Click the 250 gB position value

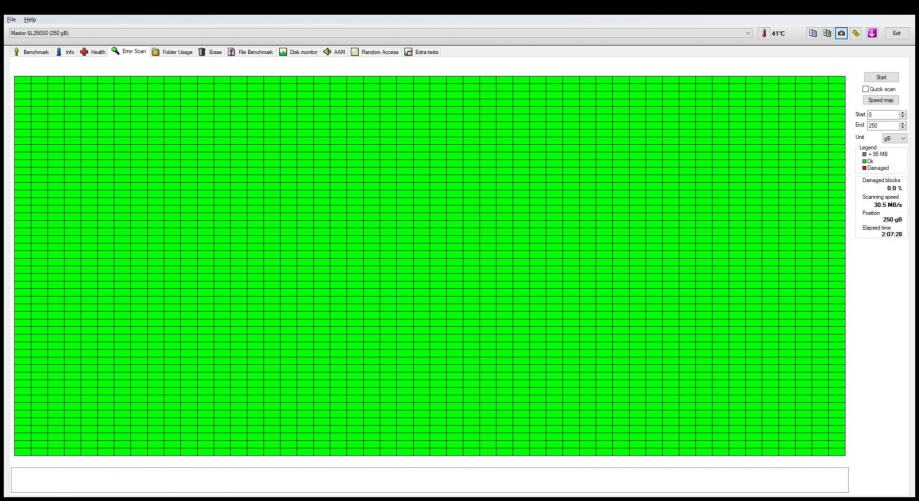click(893, 220)
